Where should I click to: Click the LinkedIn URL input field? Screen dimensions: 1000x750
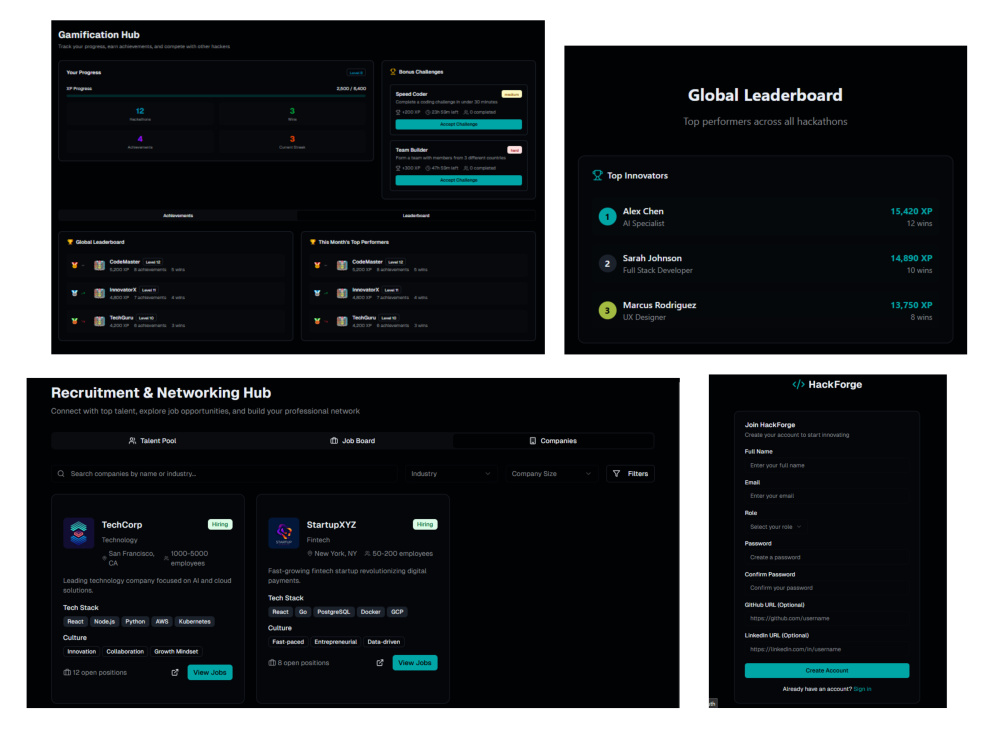(827, 649)
